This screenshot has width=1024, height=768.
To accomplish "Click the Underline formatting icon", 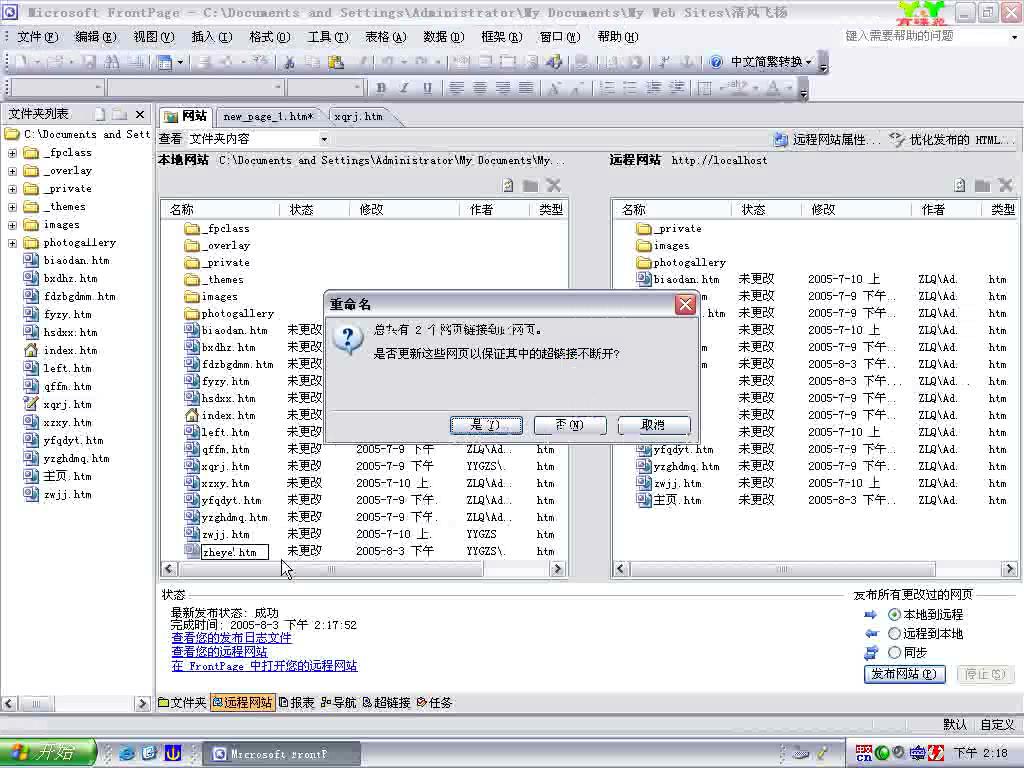I will 427,88.
